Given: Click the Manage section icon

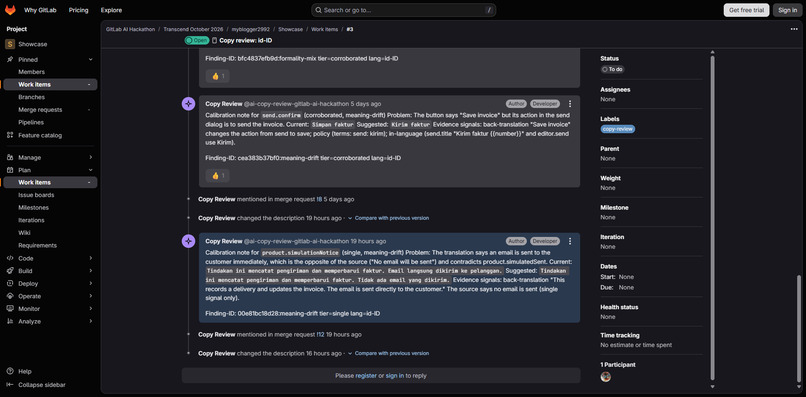Looking at the screenshot, I should (9, 157).
